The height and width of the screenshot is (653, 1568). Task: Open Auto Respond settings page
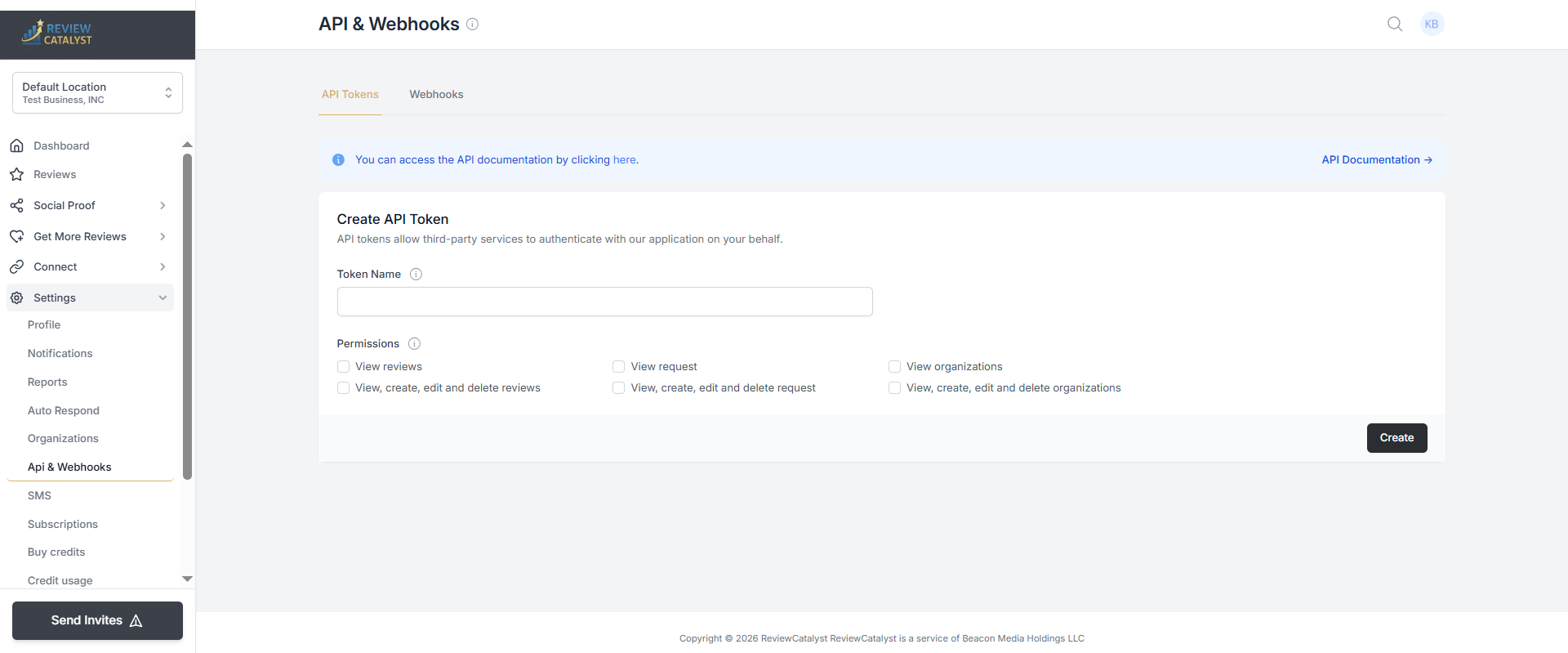click(x=64, y=410)
